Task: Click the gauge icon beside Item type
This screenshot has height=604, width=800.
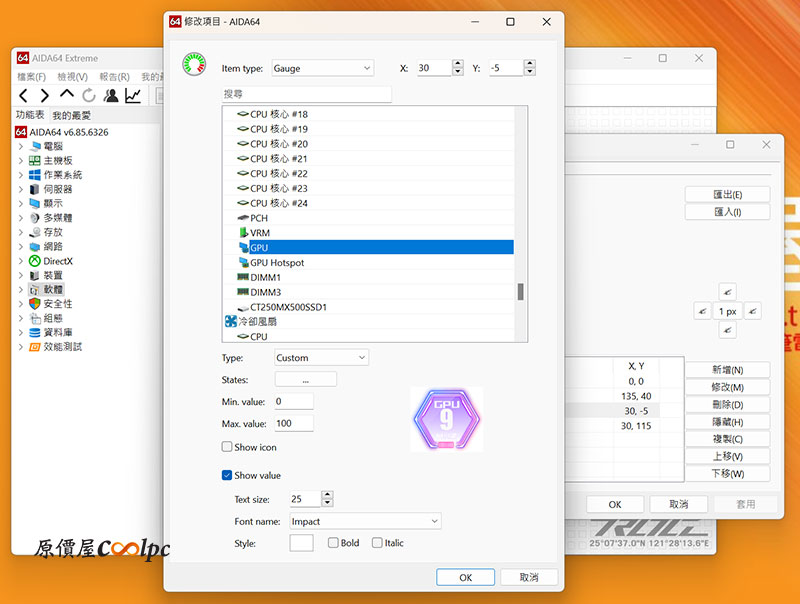Action: [x=194, y=64]
